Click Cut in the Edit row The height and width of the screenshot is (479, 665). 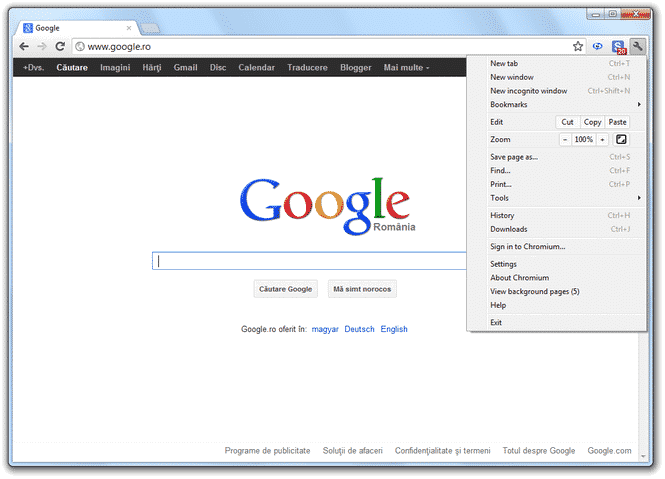567,122
